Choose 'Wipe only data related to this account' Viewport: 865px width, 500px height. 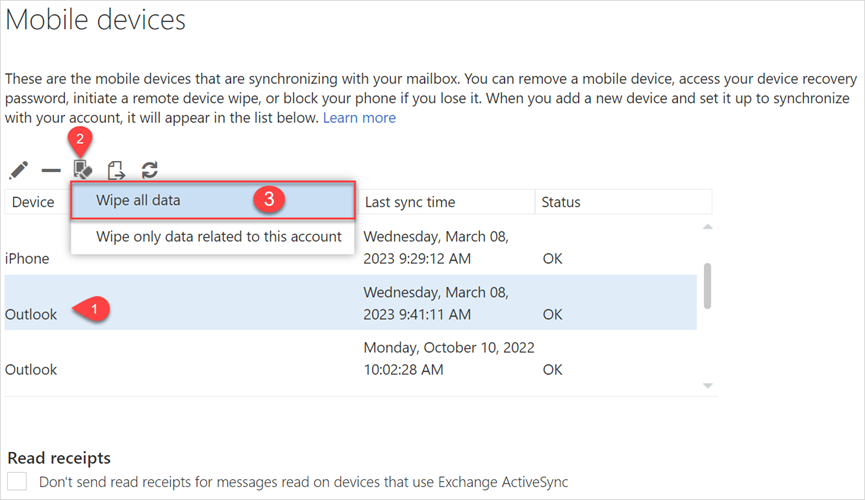218,237
